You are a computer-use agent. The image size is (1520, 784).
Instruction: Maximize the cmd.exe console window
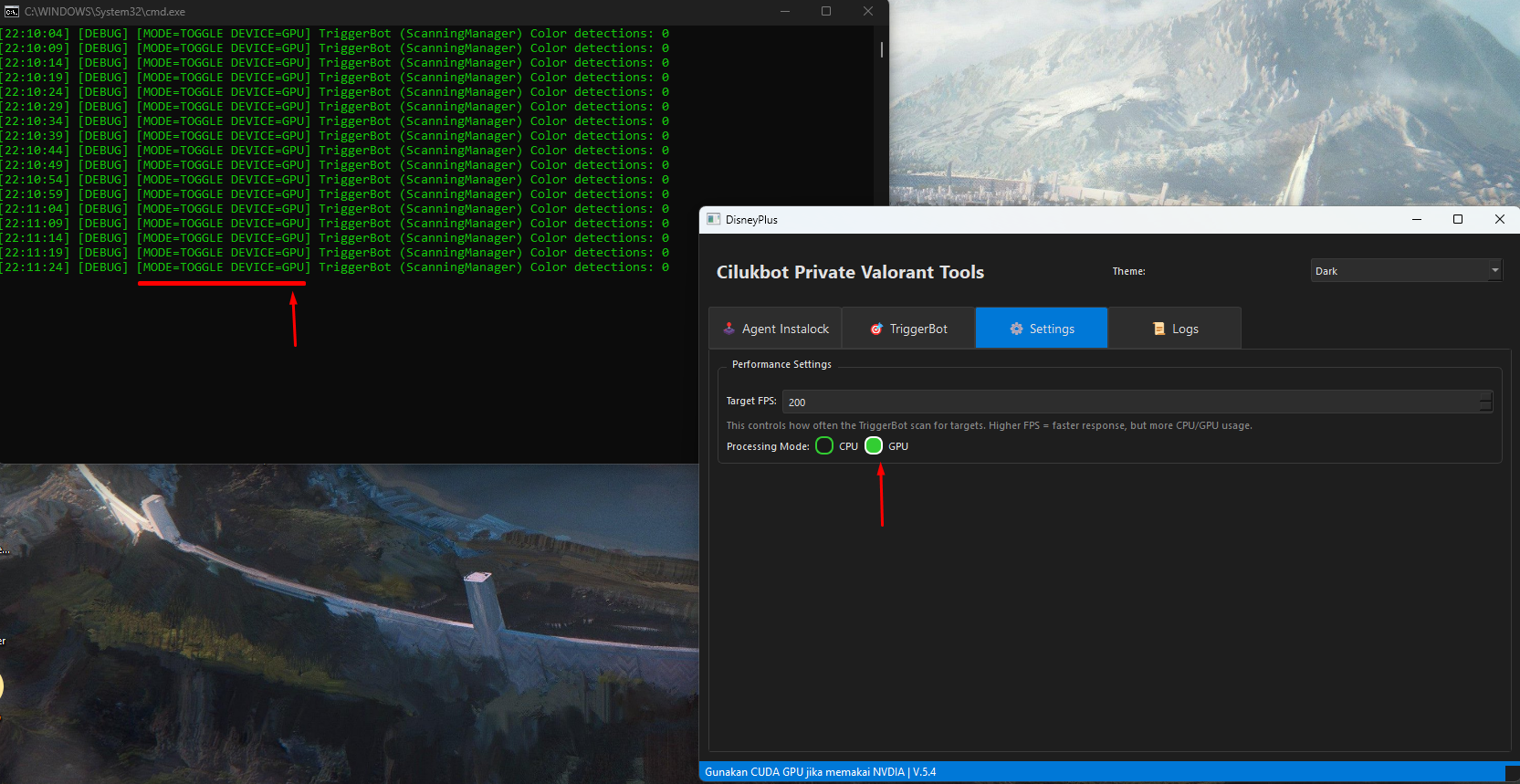(x=826, y=12)
